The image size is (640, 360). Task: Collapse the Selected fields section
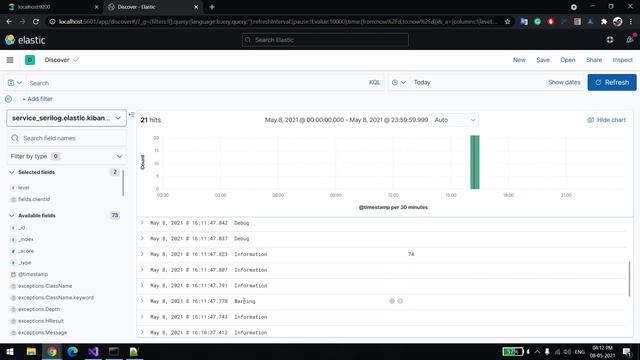pyautogui.click(x=12, y=172)
